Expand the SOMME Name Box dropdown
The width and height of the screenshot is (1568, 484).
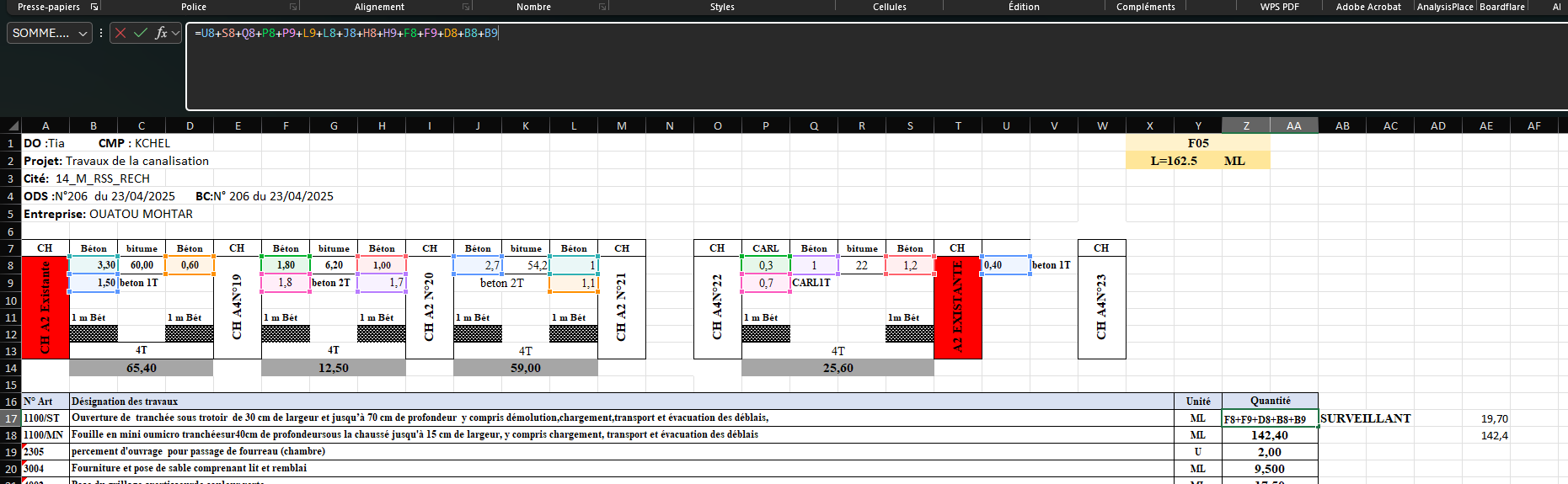coord(83,34)
